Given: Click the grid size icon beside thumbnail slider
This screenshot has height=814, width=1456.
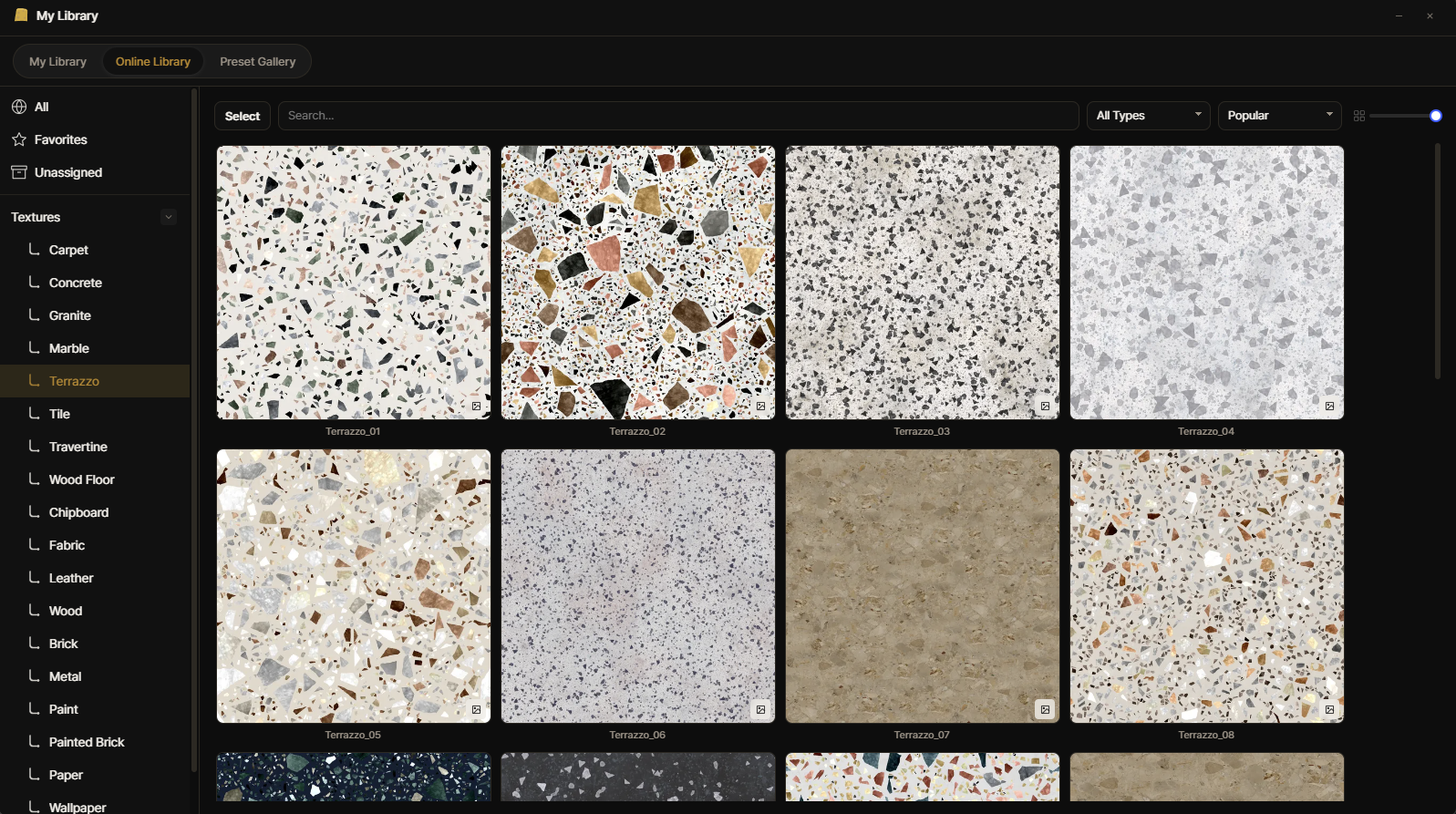Looking at the screenshot, I should pyautogui.click(x=1359, y=116).
